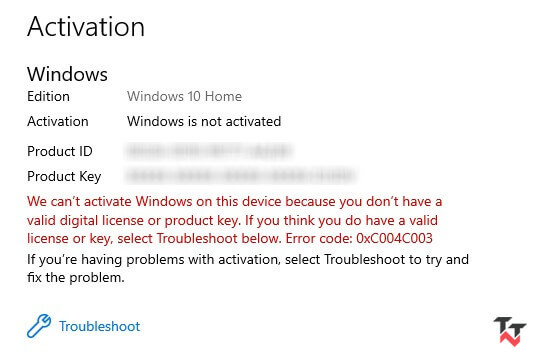The height and width of the screenshot is (360, 540).
Task: Click the blurred Product Key value
Action: [240, 175]
